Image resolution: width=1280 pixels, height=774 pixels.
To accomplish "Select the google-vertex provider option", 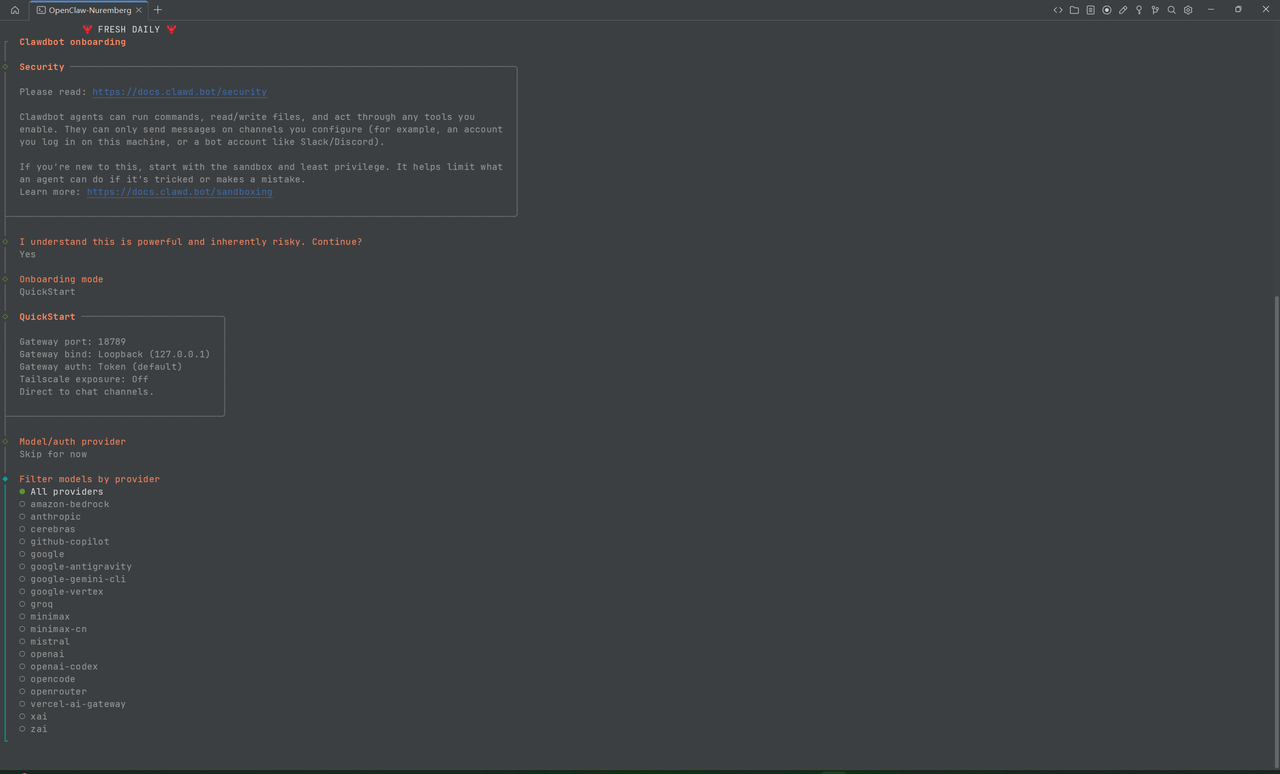I will [x=61, y=592].
